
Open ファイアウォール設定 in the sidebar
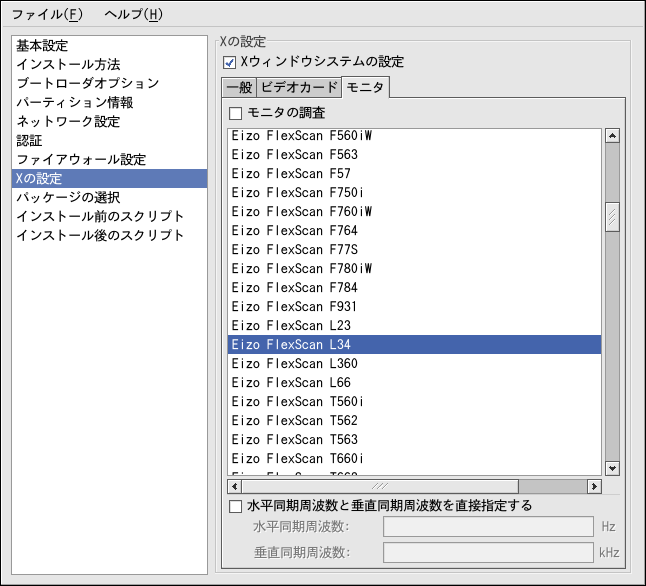(x=81, y=159)
